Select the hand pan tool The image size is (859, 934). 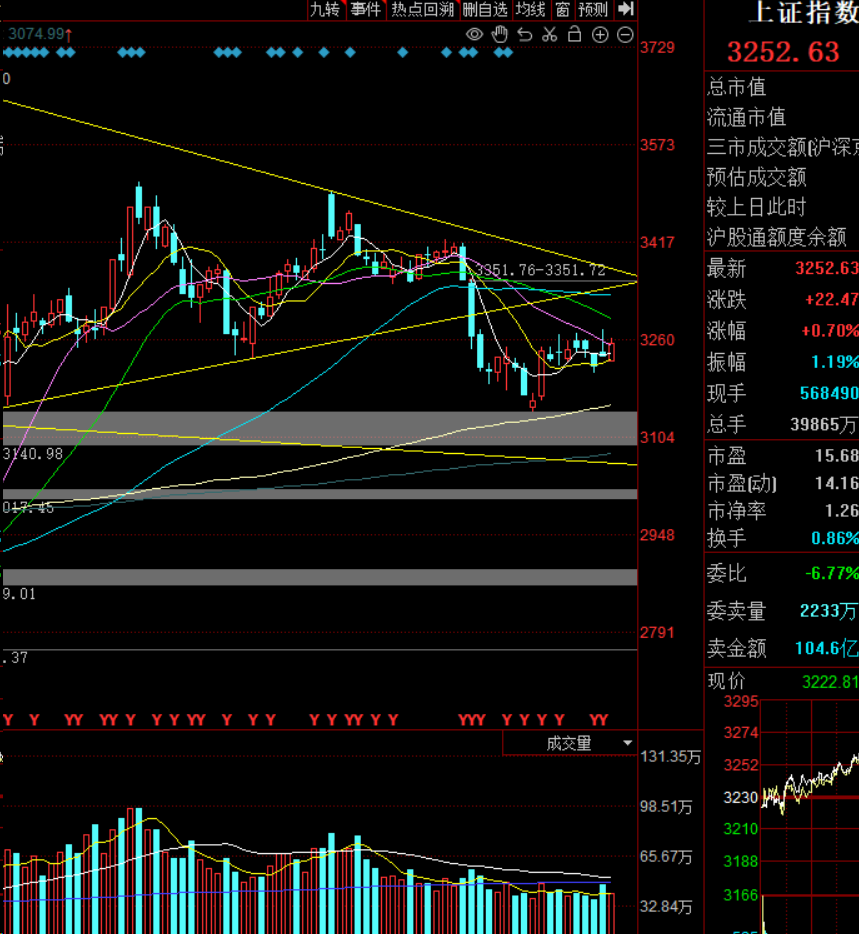point(499,34)
